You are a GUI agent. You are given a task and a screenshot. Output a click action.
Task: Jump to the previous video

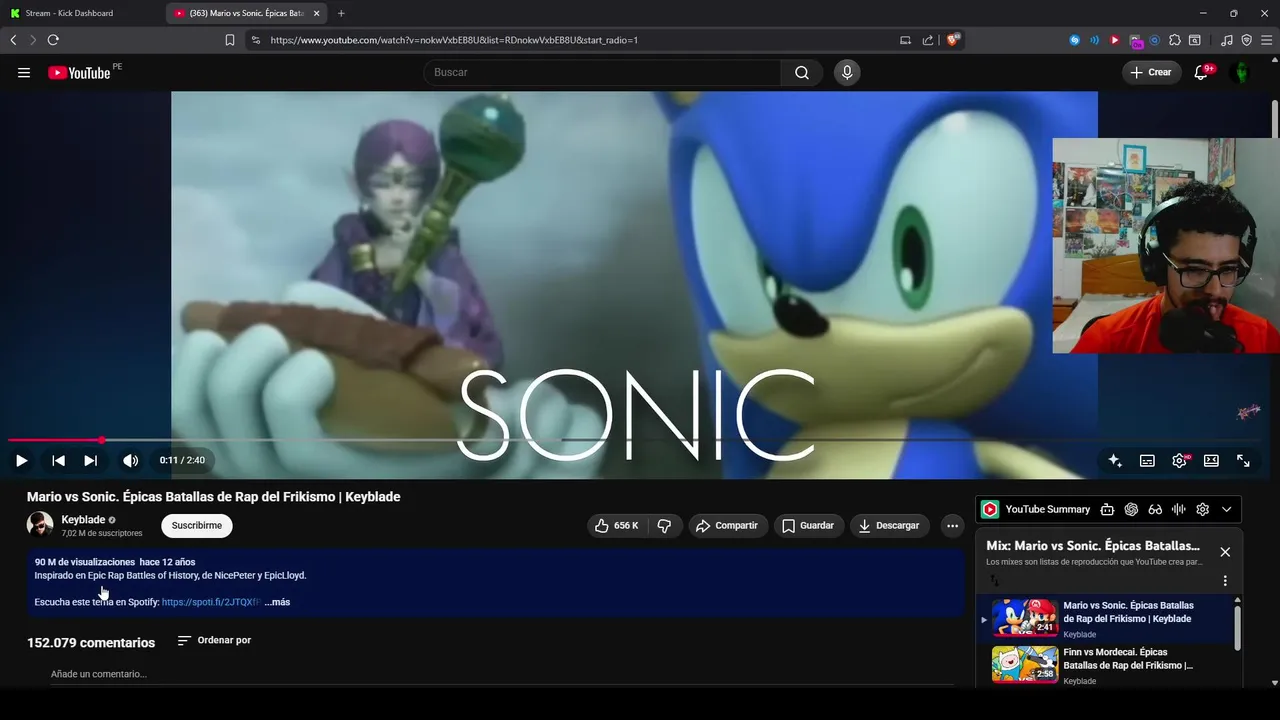pos(58,460)
